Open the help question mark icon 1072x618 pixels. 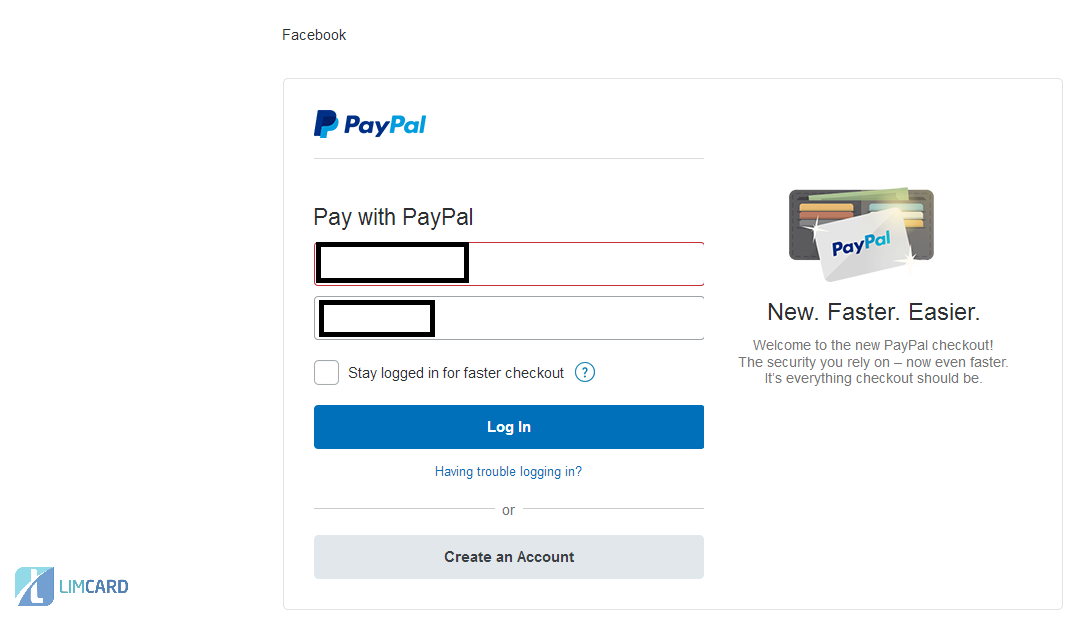click(x=586, y=373)
